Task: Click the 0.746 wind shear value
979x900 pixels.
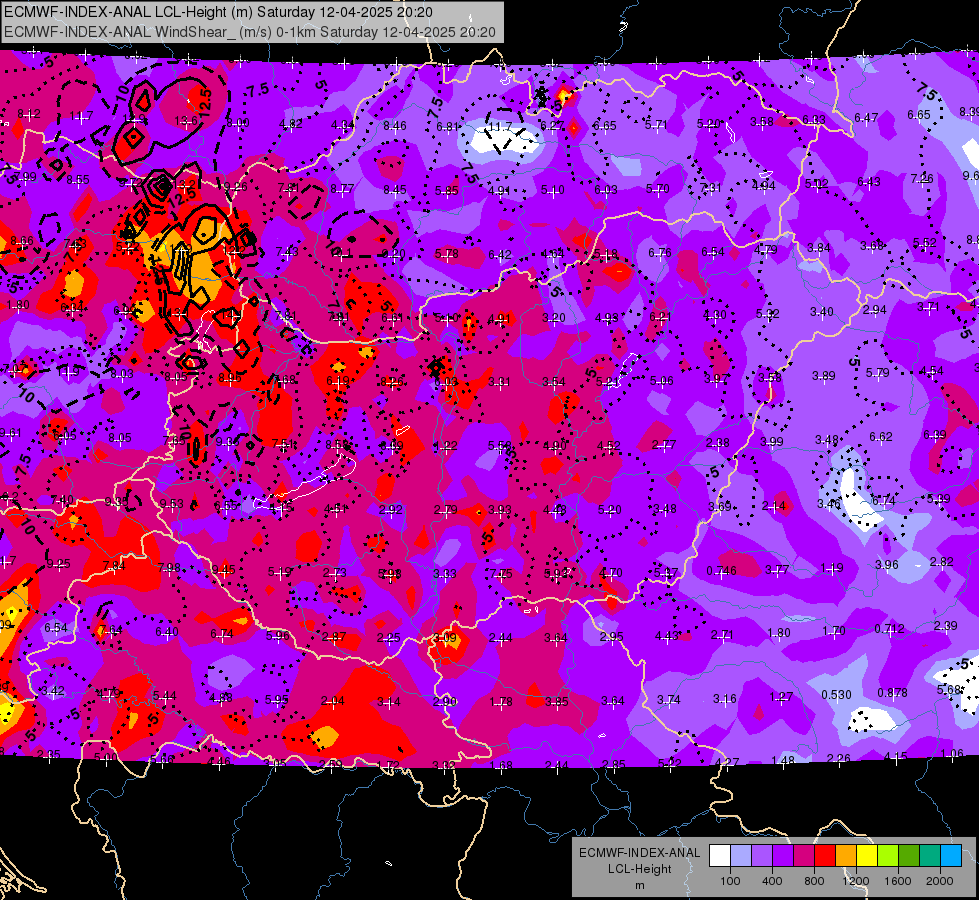Action: pos(721,571)
